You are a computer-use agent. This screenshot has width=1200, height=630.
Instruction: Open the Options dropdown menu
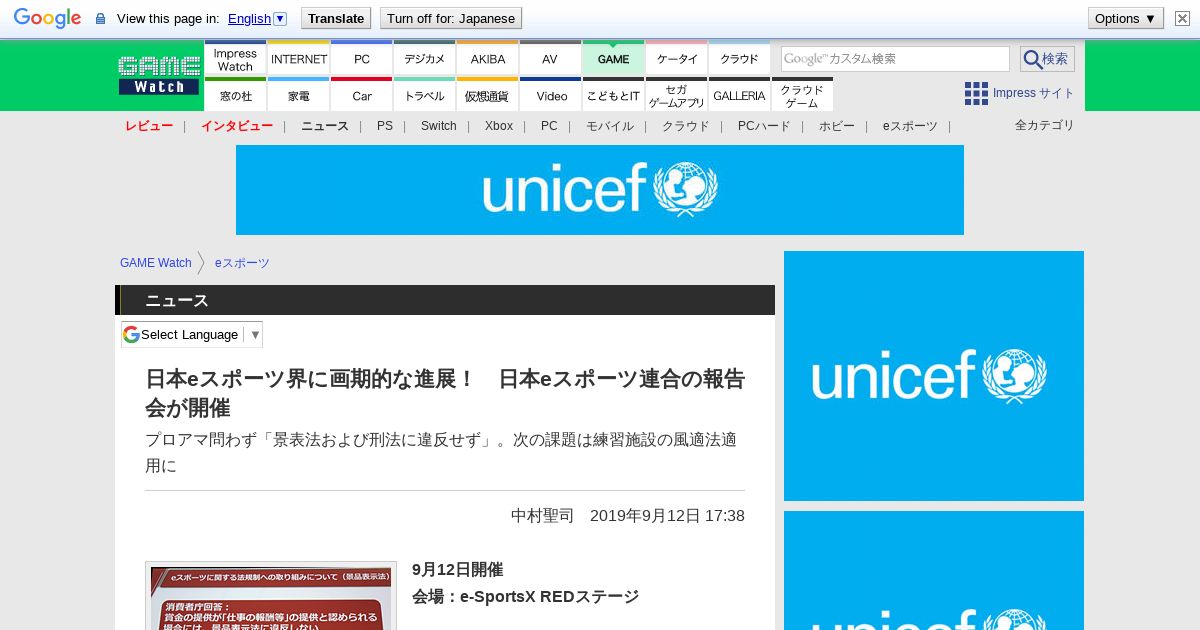(1125, 18)
